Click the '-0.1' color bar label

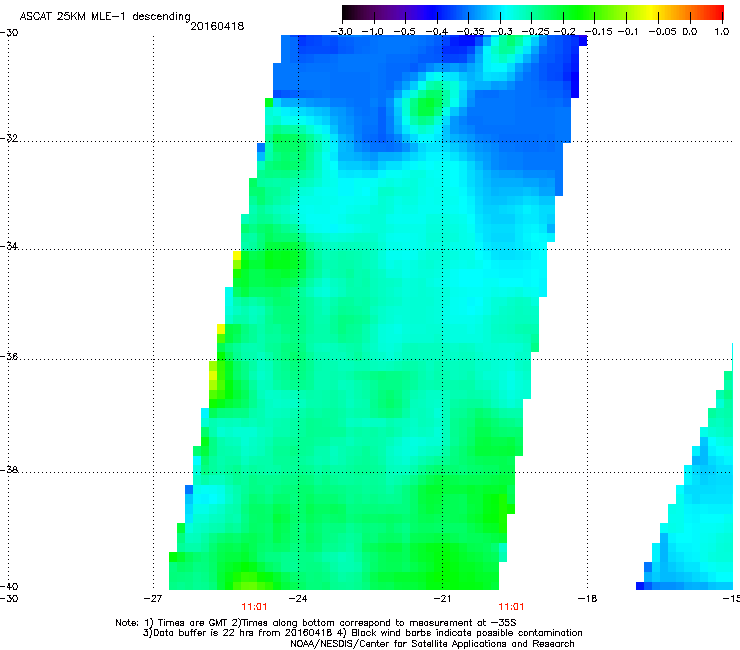pyautogui.click(x=628, y=32)
